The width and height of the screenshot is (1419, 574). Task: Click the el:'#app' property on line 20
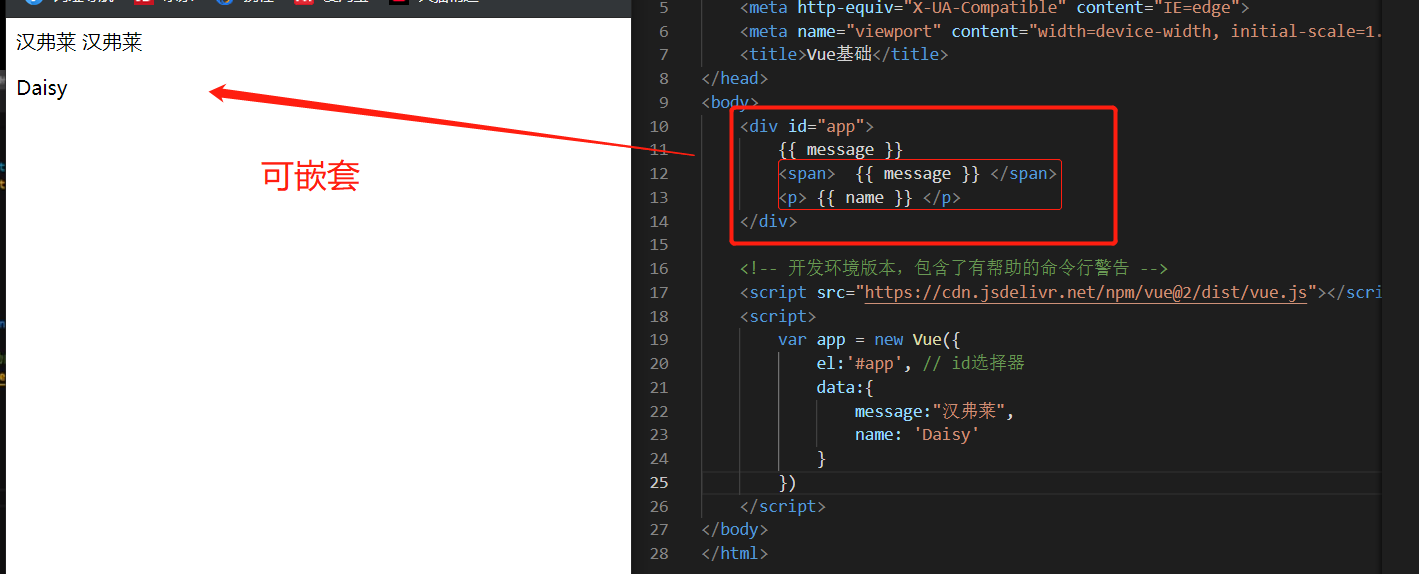864,364
